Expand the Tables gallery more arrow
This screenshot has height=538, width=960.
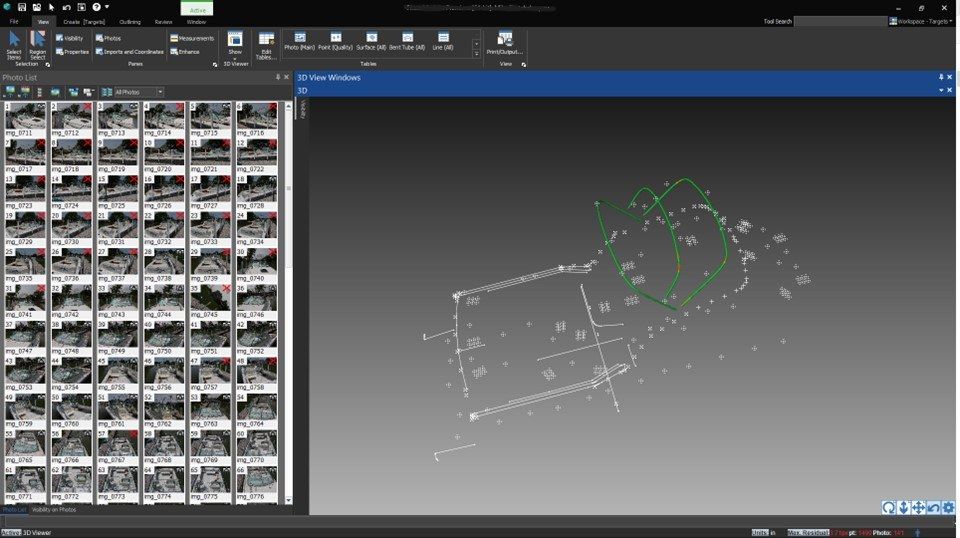476,54
